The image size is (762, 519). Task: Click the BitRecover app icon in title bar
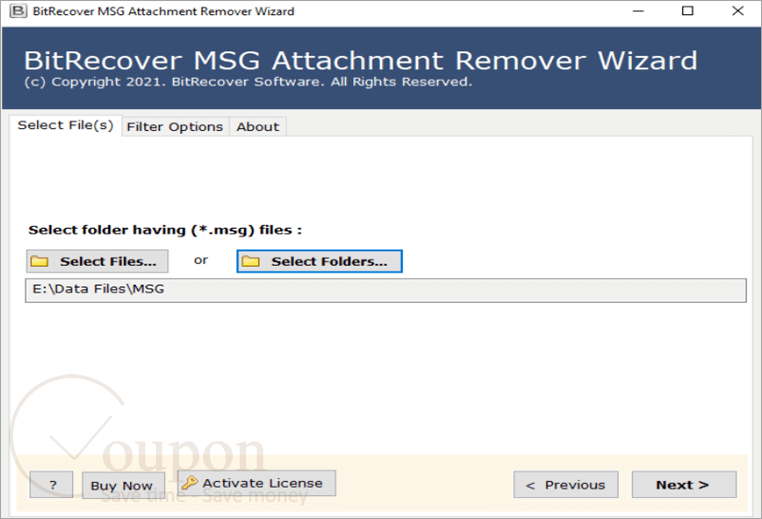click(18, 11)
